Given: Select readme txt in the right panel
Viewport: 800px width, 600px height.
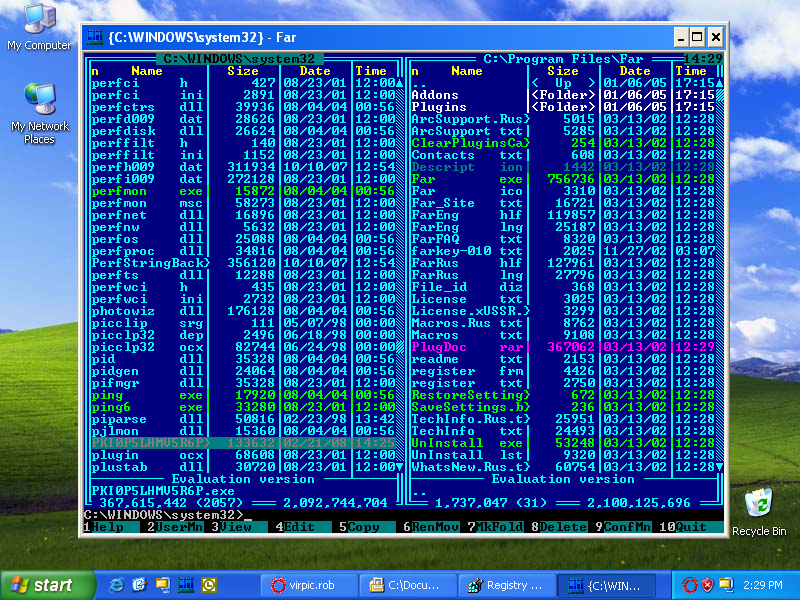Looking at the screenshot, I should pos(563,359).
